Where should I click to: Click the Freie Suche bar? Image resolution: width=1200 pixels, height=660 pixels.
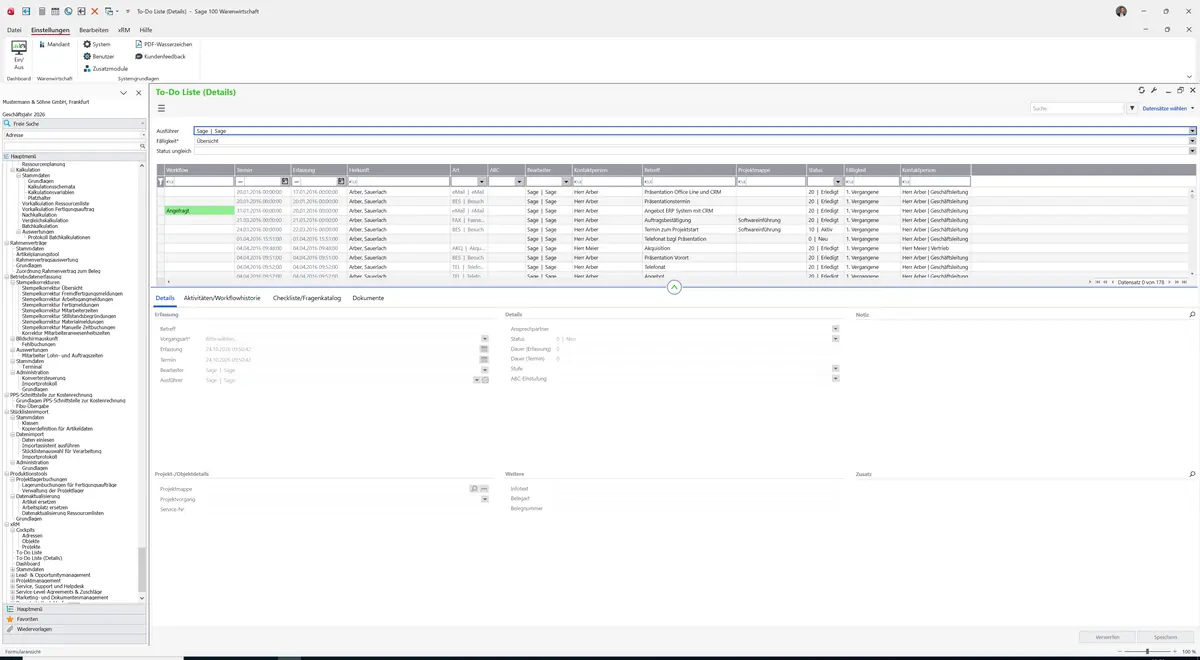75,124
